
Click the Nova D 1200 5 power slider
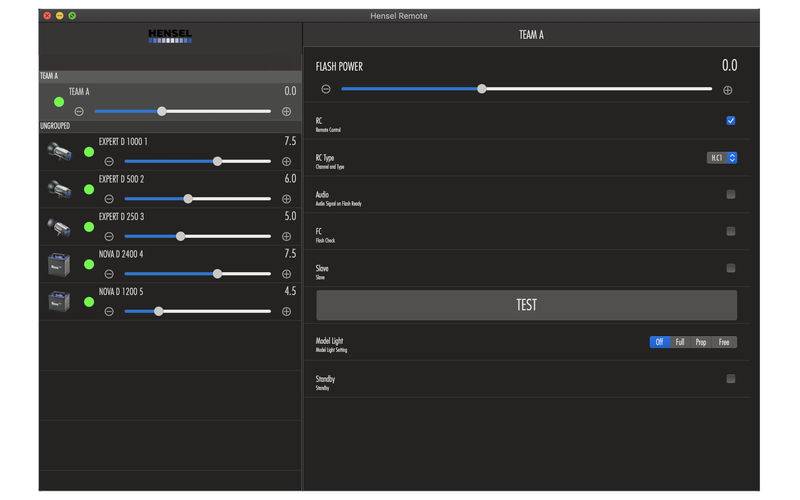pyautogui.click(x=197, y=311)
